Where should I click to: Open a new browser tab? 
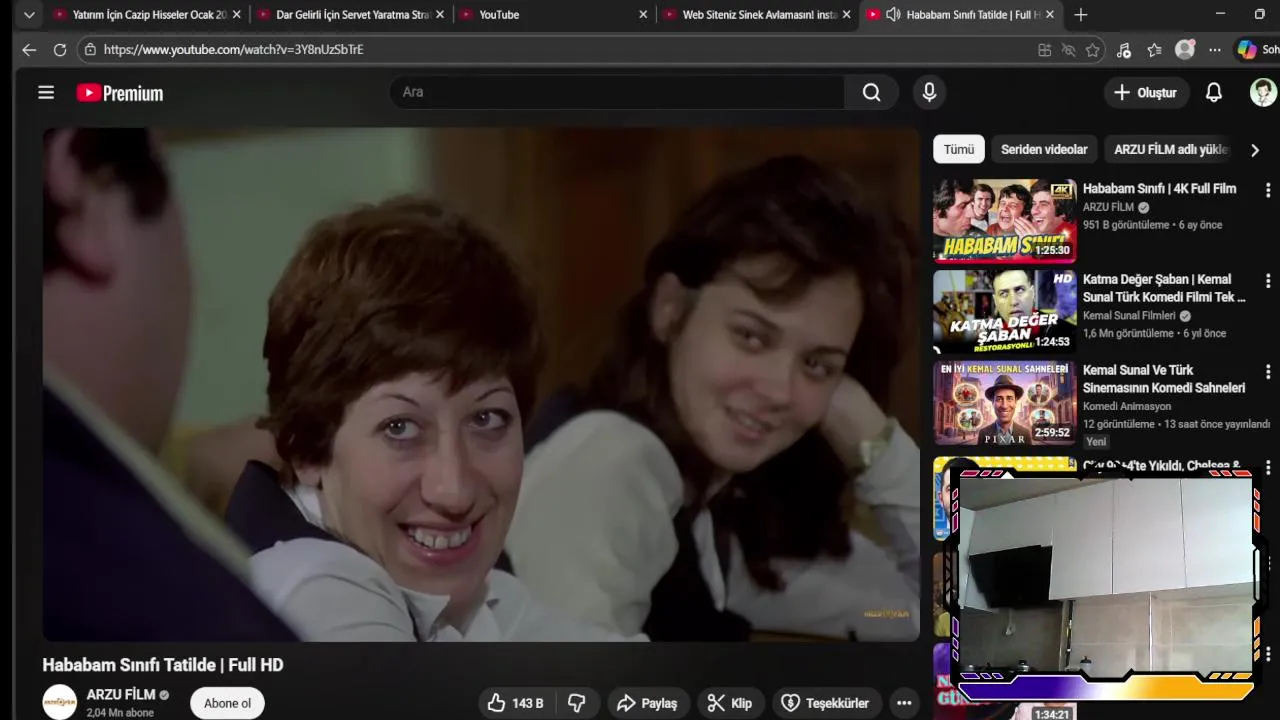1081,15
